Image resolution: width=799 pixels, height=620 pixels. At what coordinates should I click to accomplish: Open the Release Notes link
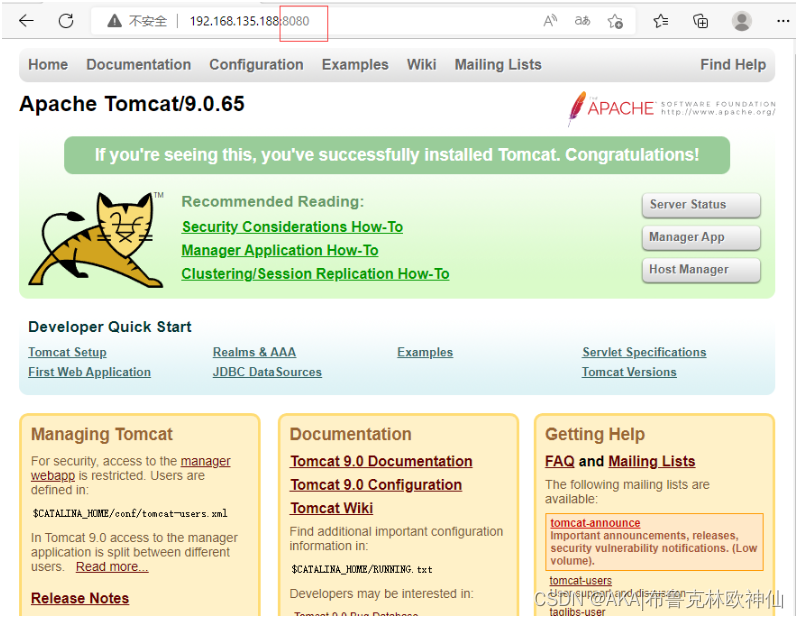pos(80,599)
